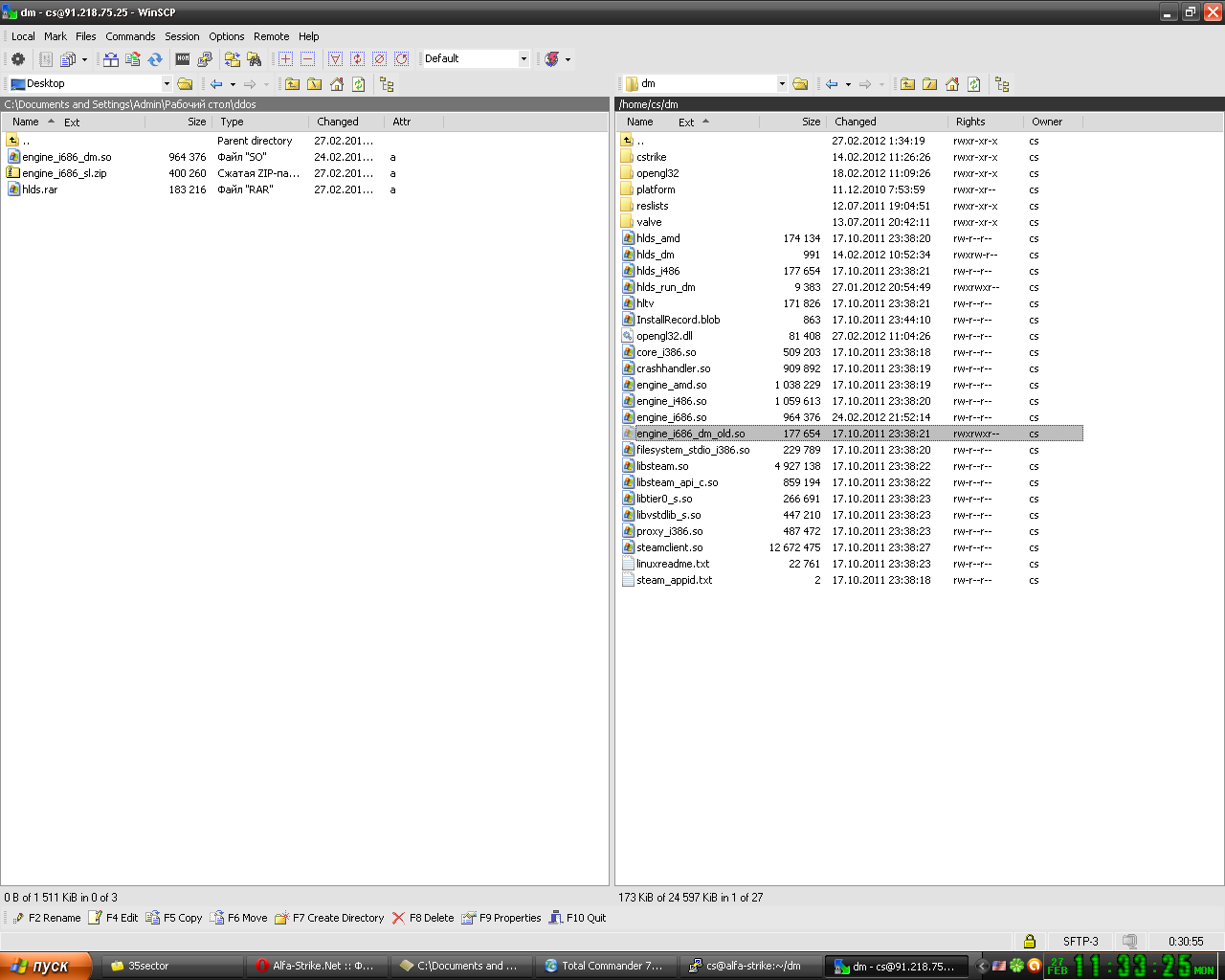Go to parent directory in local panel
The image size is (1225, 980).
(292, 84)
